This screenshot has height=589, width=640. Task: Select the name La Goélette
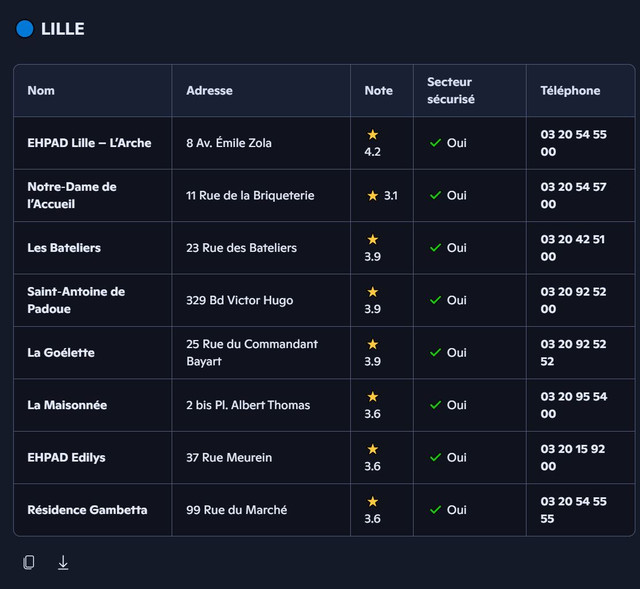pyautogui.click(x=61, y=353)
